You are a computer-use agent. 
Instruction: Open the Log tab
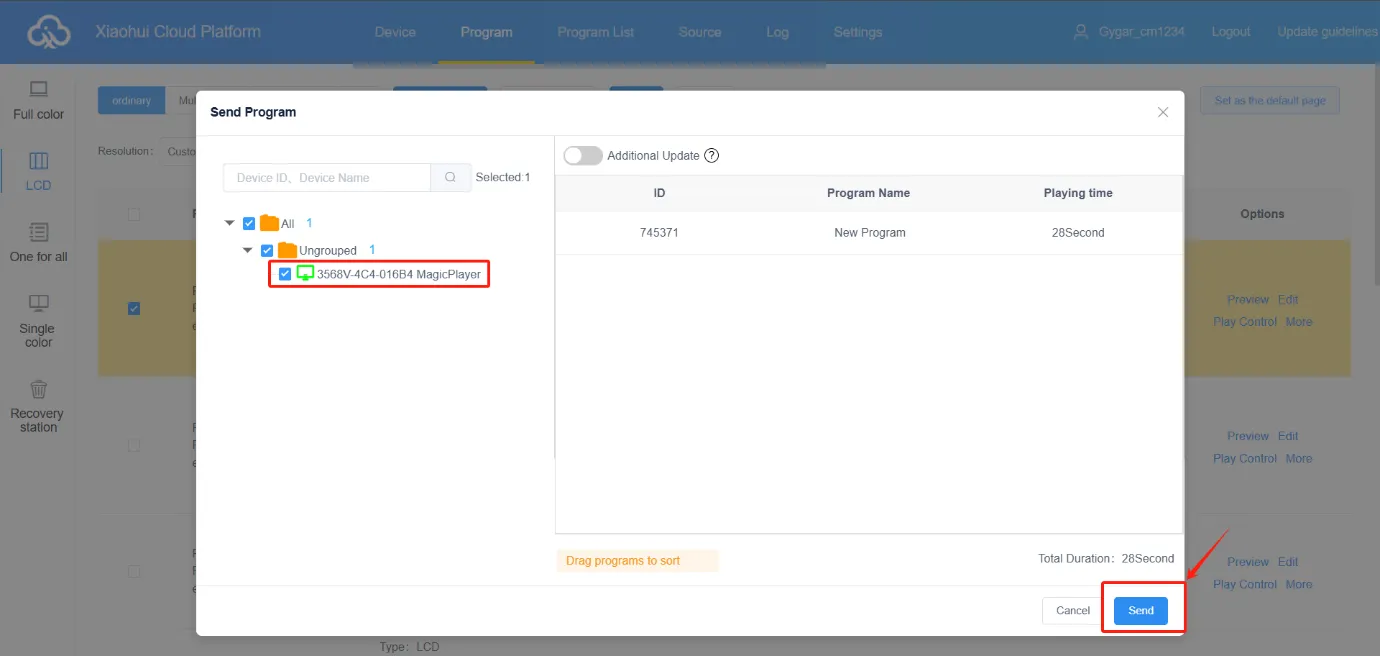[x=777, y=32]
